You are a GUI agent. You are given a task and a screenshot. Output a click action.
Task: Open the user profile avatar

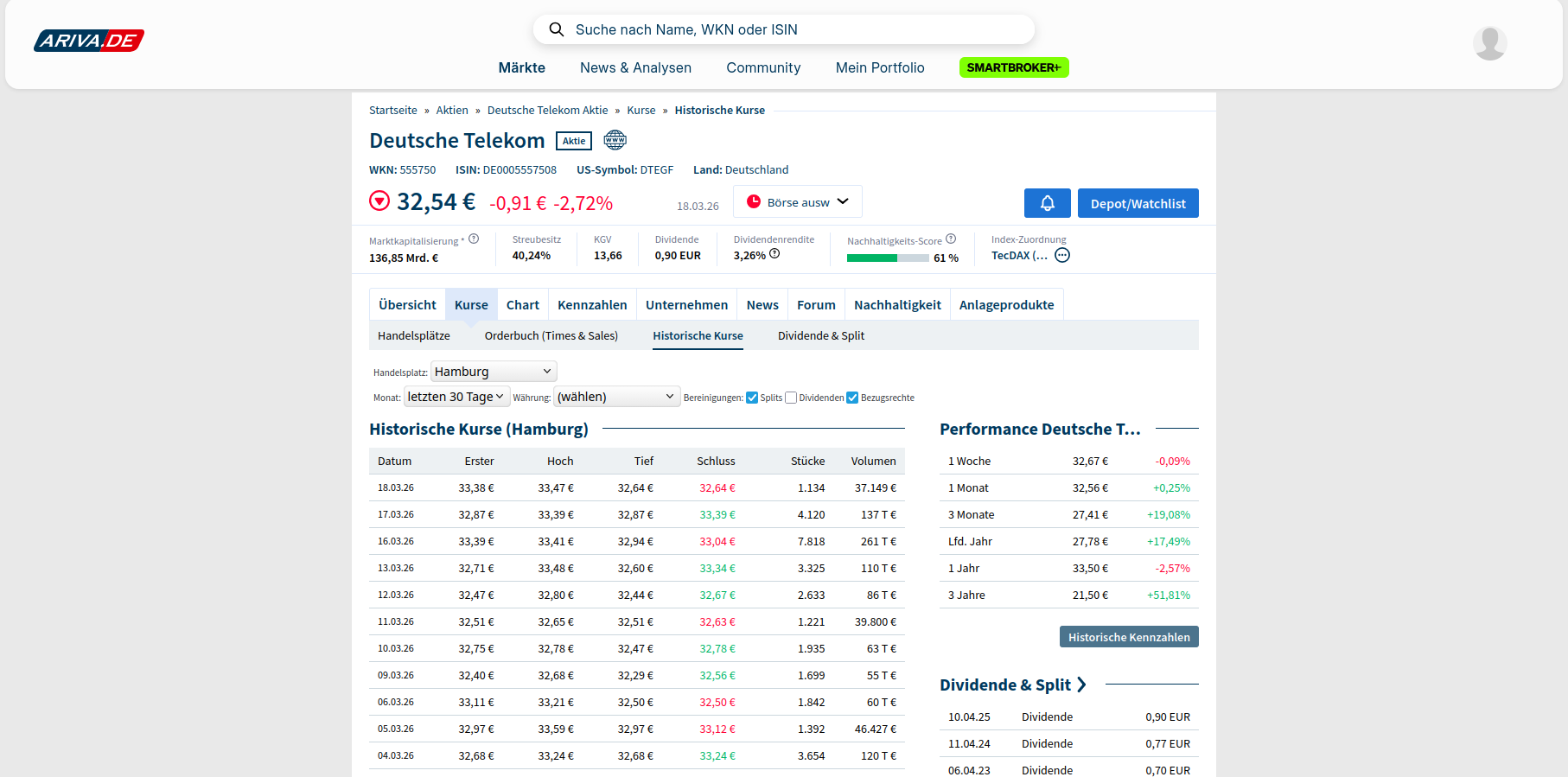coord(1489,43)
